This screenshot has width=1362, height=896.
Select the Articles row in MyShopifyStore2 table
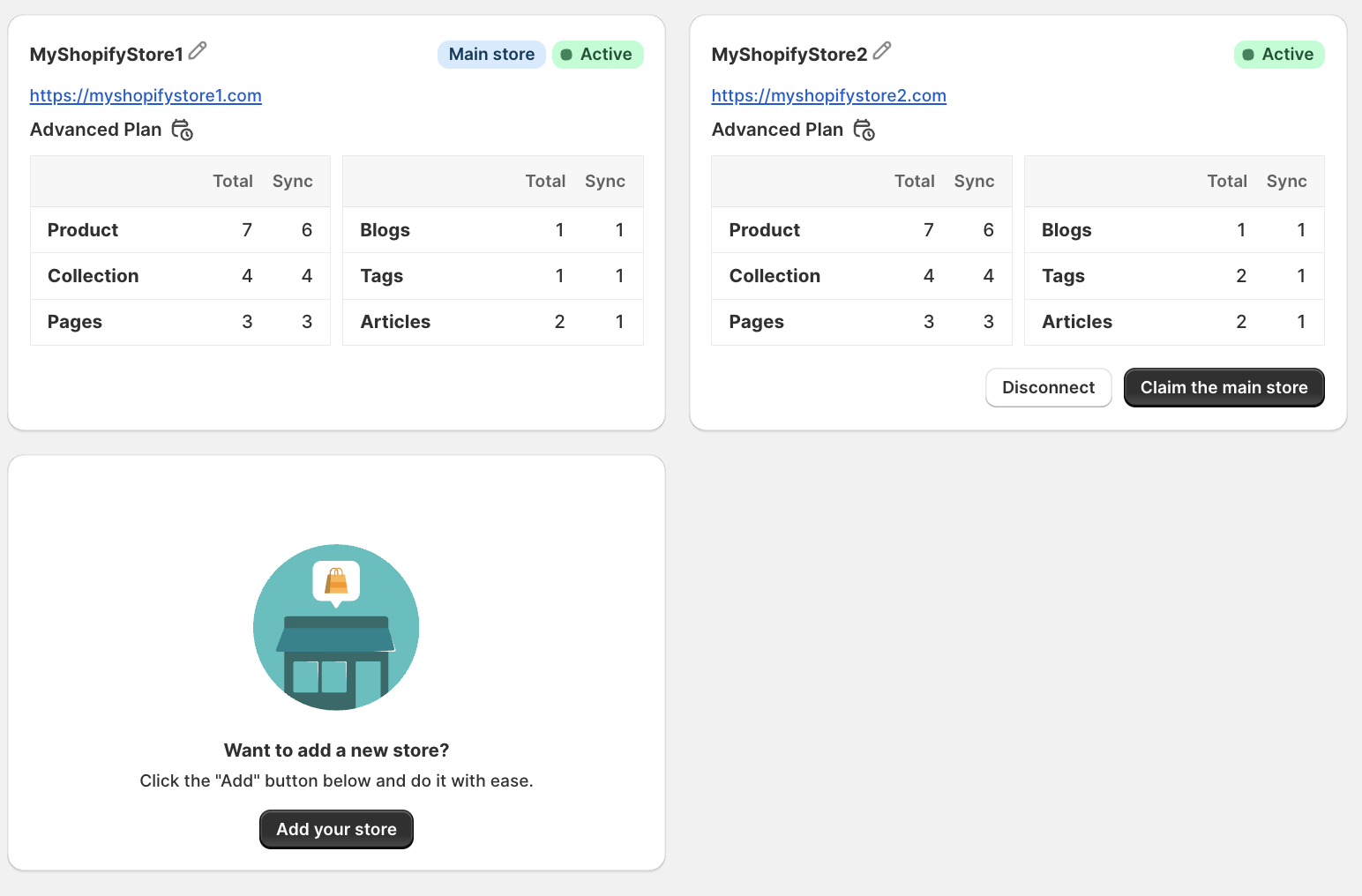click(1174, 321)
